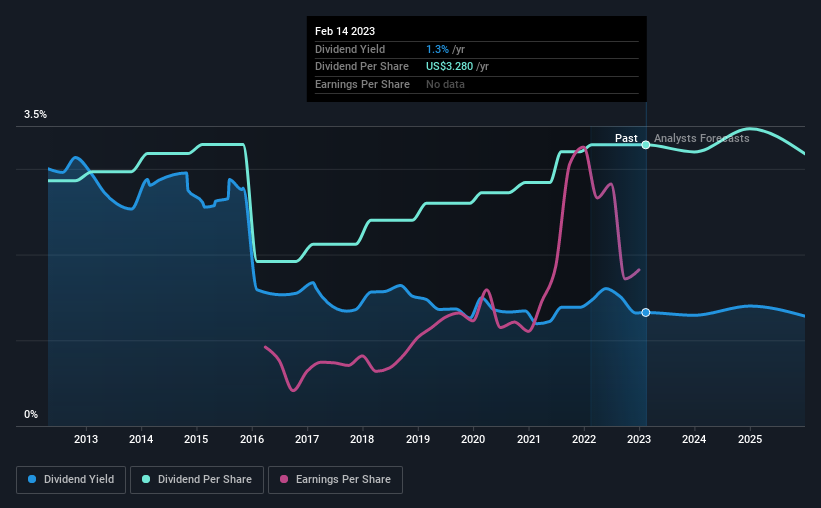Click the 1.3% dividend yield value
The image size is (821, 508).
(x=437, y=49)
